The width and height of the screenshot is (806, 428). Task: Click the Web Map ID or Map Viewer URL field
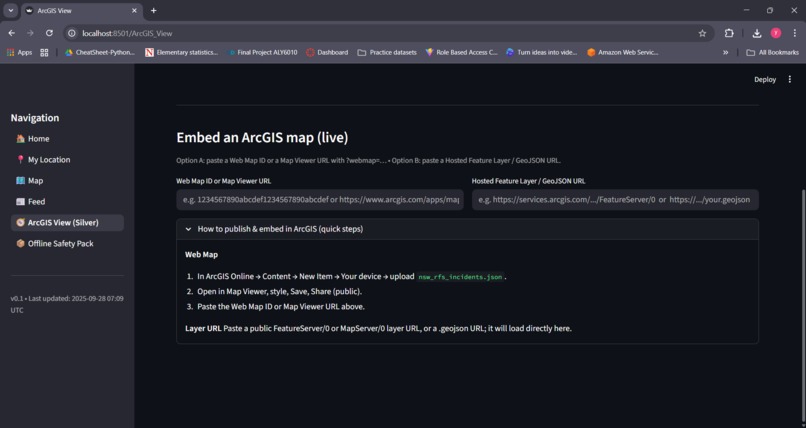(320, 200)
